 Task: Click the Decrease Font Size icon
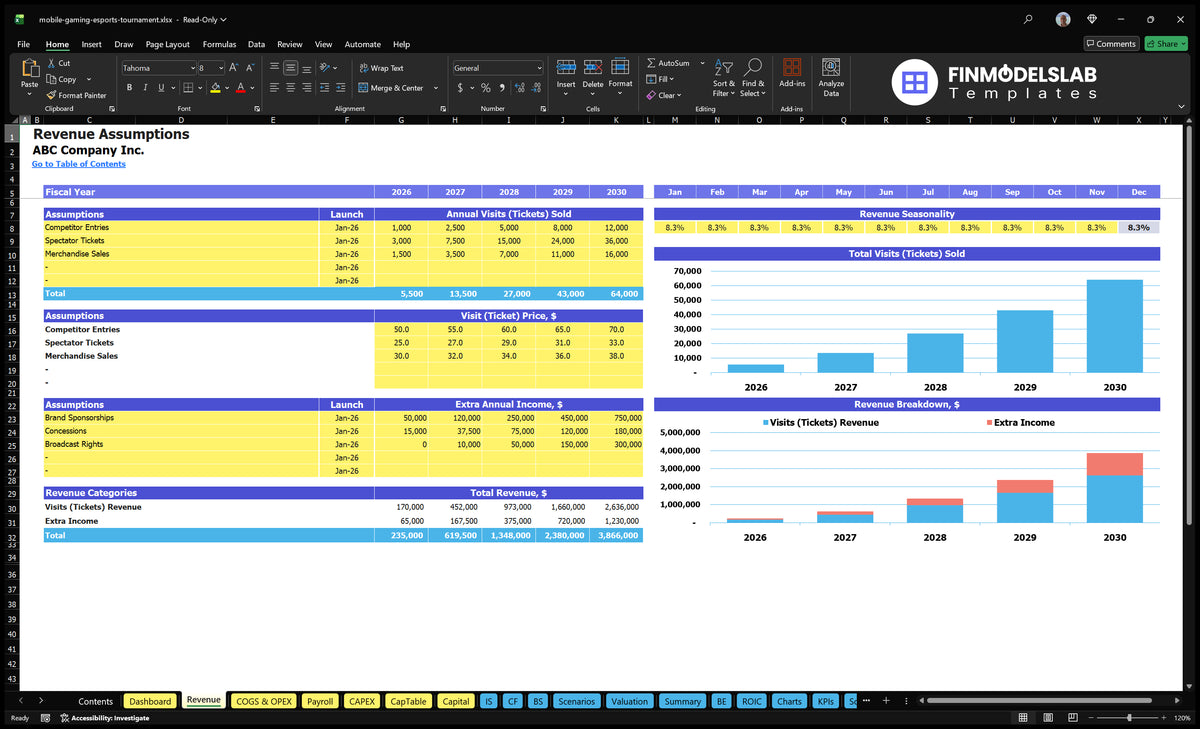(250, 68)
